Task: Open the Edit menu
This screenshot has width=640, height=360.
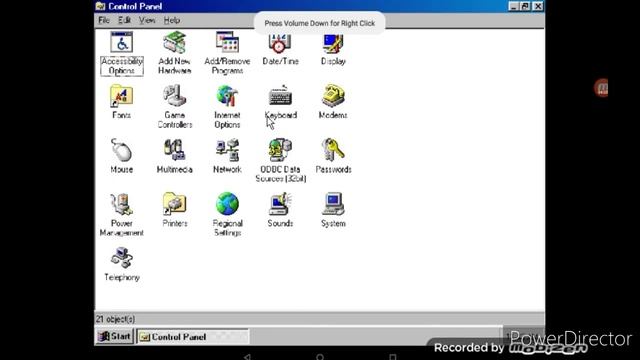Action: pyautogui.click(x=124, y=20)
